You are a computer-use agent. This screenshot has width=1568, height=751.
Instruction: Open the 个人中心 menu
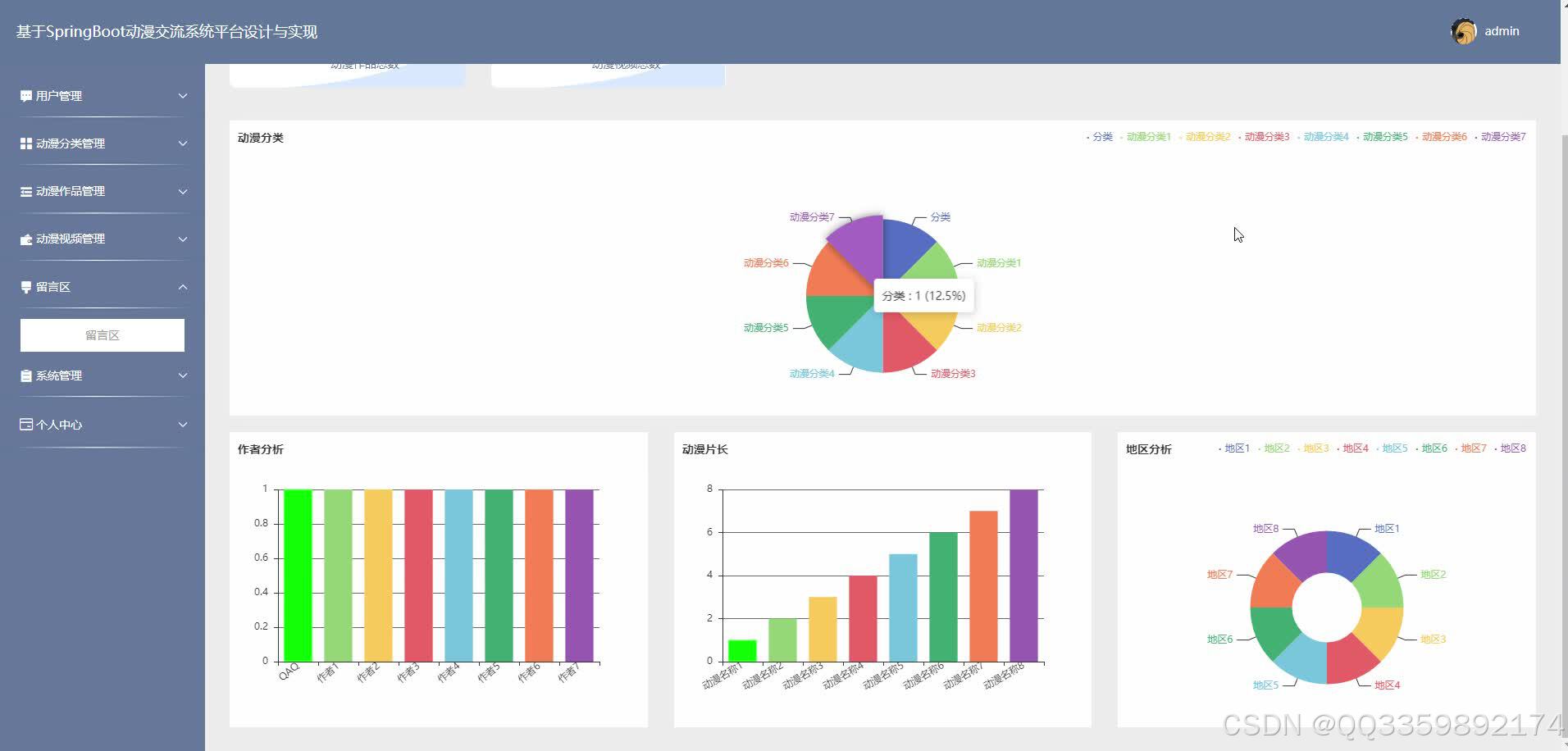tap(103, 424)
